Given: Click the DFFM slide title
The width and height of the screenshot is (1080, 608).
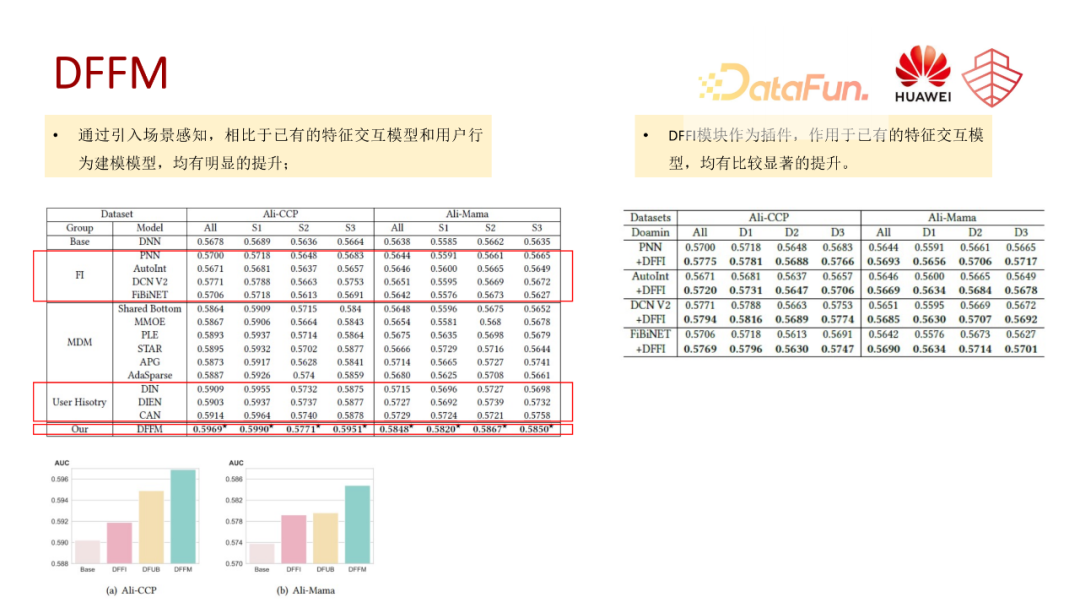Looking at the screenshot, I should 110,74.
